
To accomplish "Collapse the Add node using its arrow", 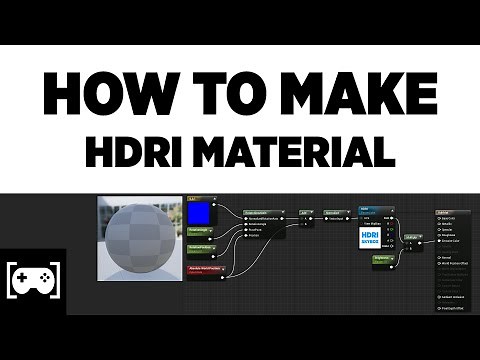I will click(x=311, y=212).
